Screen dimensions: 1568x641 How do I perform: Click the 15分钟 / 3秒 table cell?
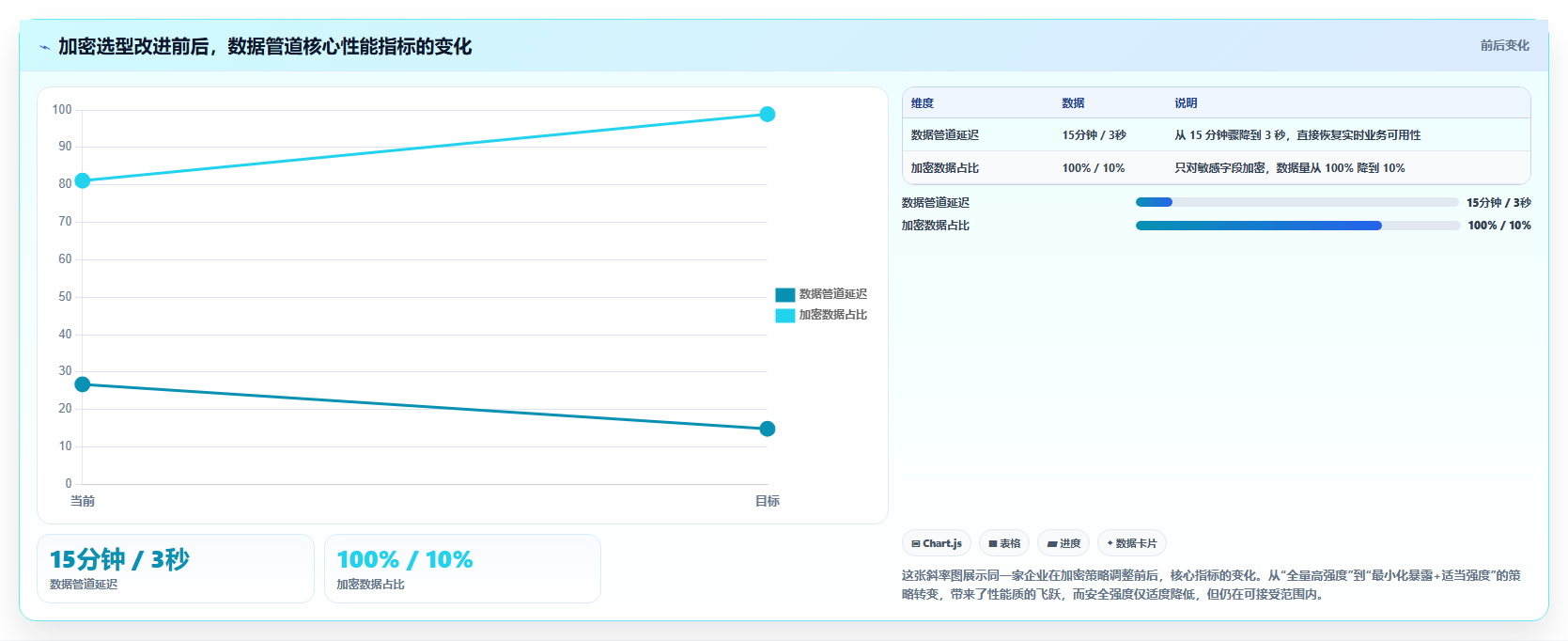pyautogui.click(x=1094, y=135)
